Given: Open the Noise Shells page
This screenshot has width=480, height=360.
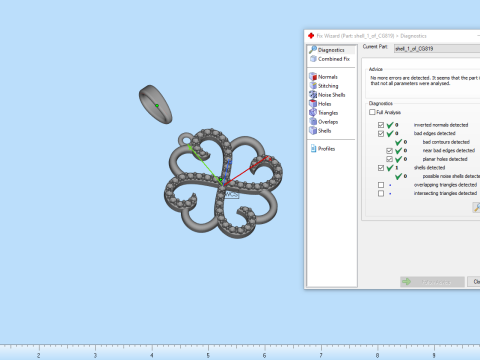Looking at the screenshot, I should pos(327,95).
